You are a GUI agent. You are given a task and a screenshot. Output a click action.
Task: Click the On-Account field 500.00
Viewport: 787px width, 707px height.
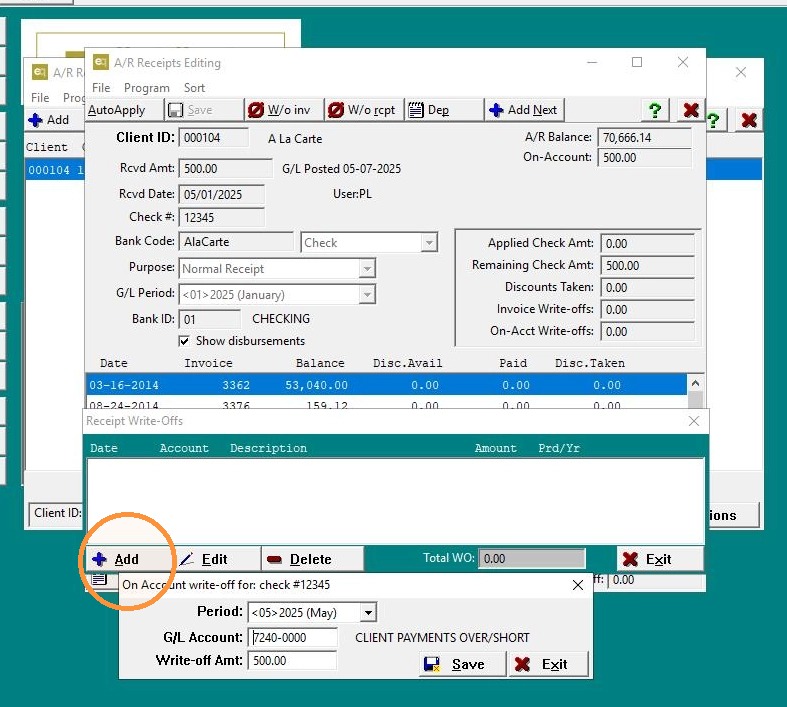click(644, 158)
